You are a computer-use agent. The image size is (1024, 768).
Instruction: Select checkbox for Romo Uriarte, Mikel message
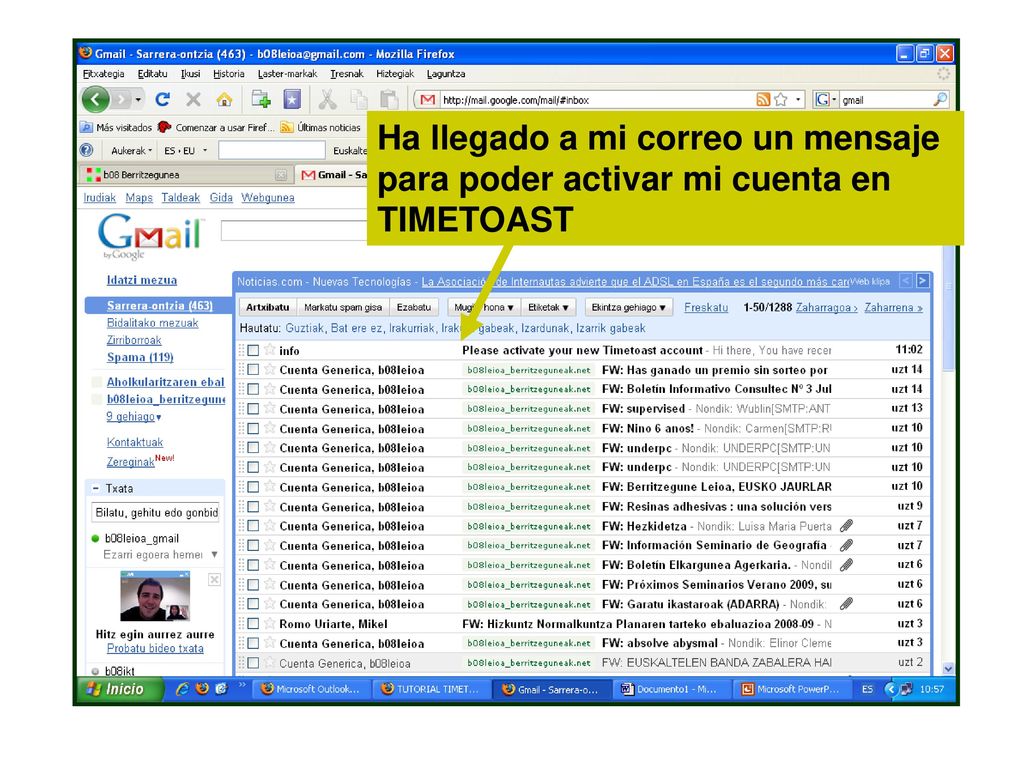[253, 624]
